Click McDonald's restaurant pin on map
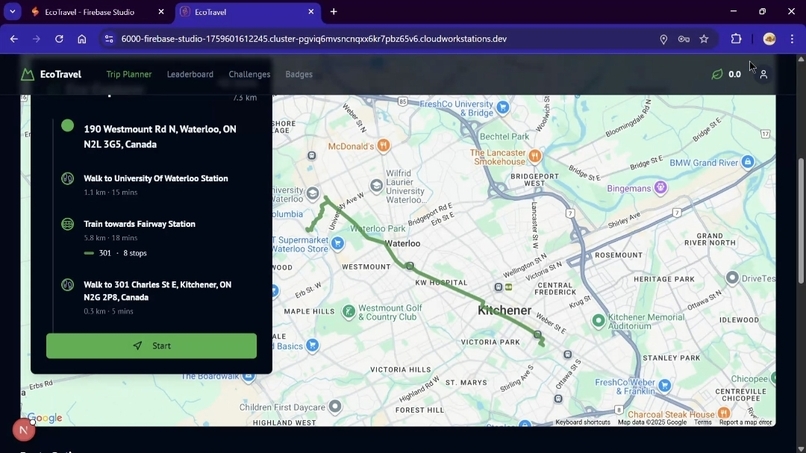 pyautogui.click(x=382, y=146)
